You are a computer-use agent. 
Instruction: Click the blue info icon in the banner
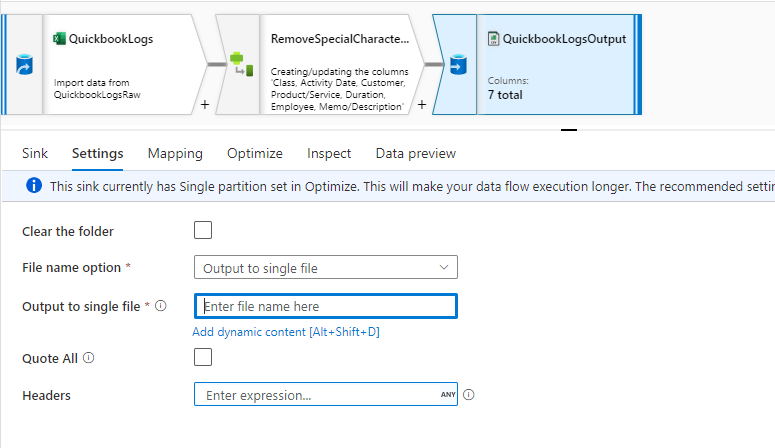click(x=34, y=186)
